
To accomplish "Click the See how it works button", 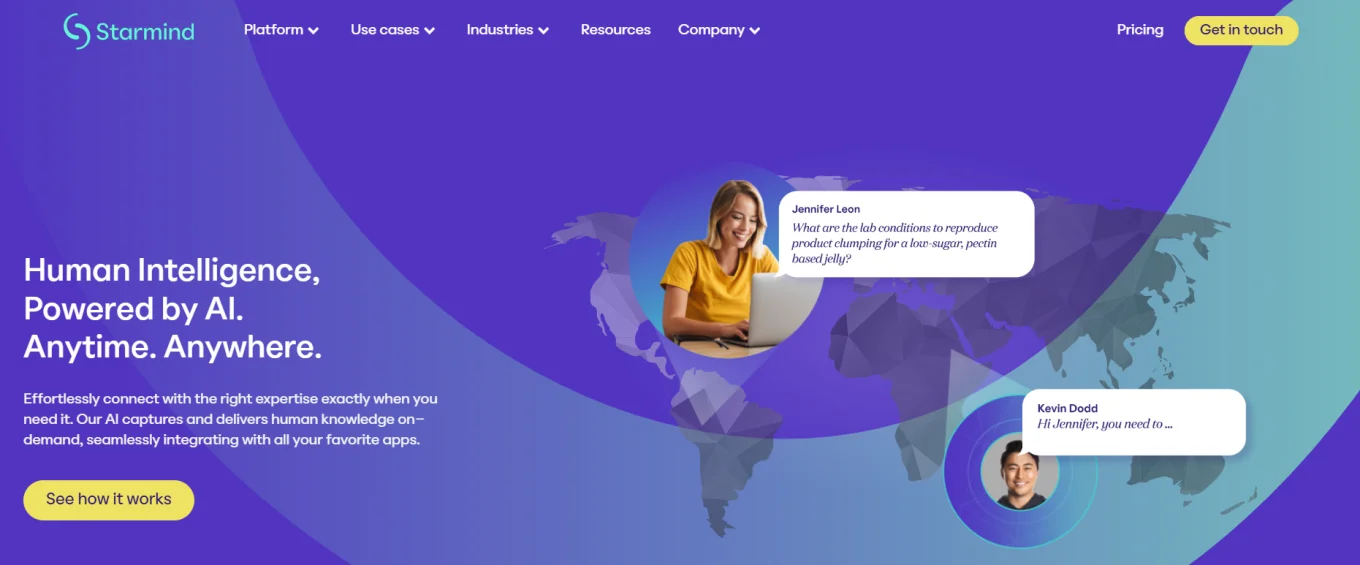I will tap(109, 499).
